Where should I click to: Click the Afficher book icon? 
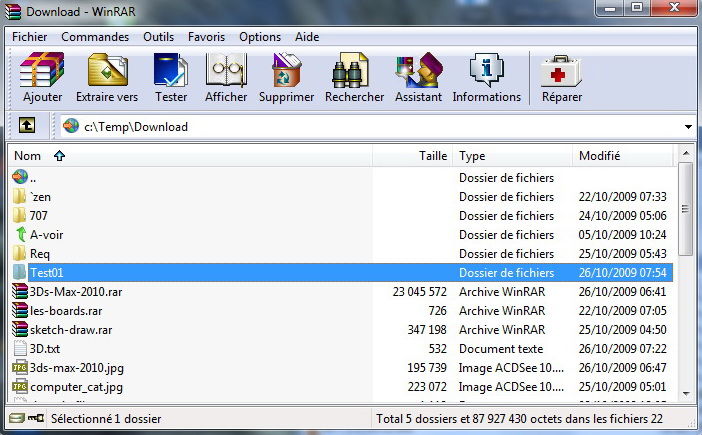(x=226, y=70)
